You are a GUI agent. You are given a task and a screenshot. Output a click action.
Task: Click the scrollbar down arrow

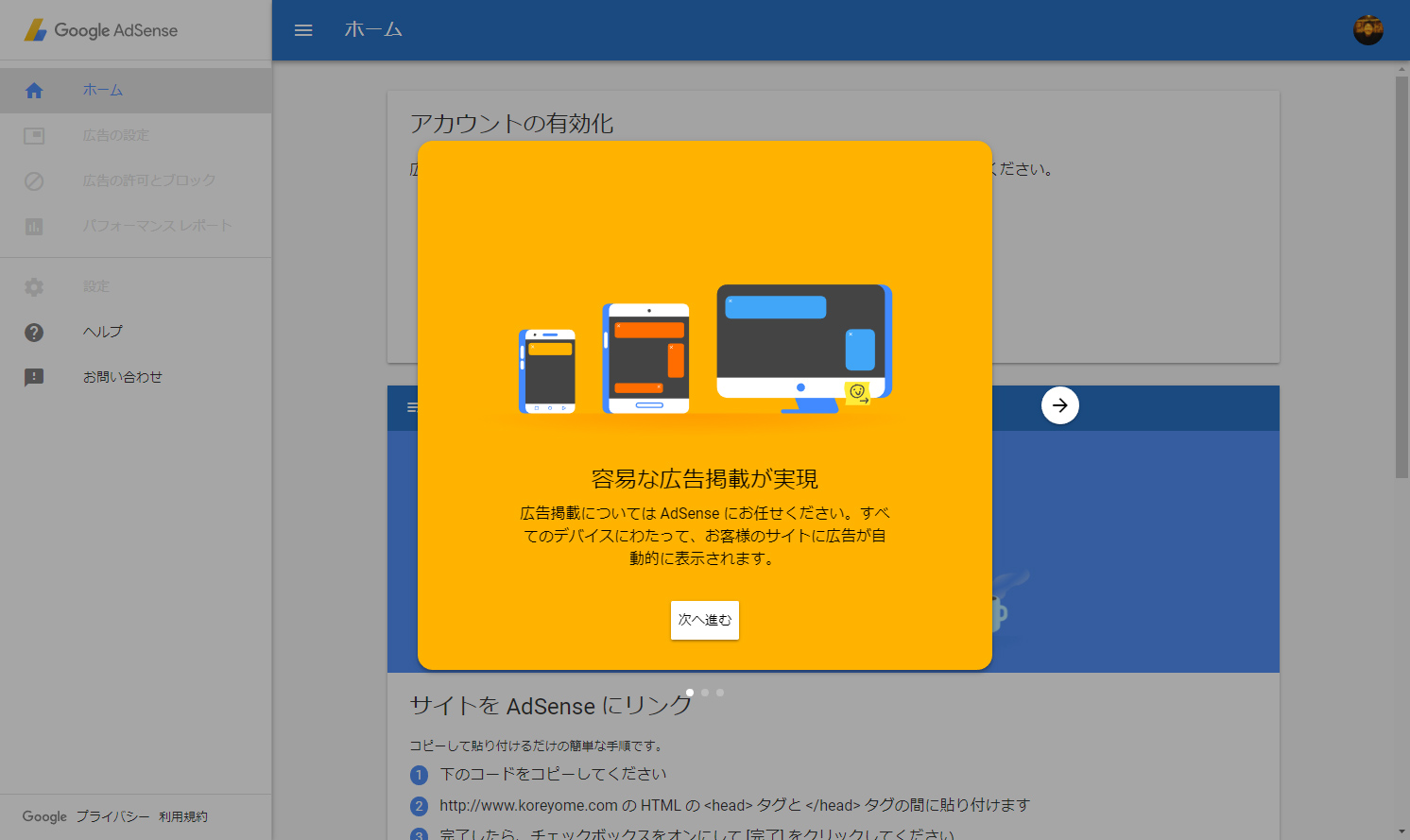[x=1401, y=832]
